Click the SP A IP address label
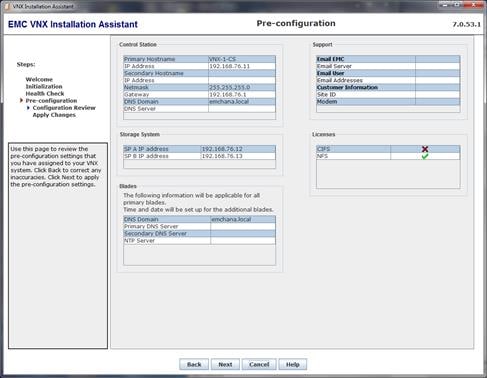Image resolution: width=487 pixels, height=378 pixels. pos(146,149)
